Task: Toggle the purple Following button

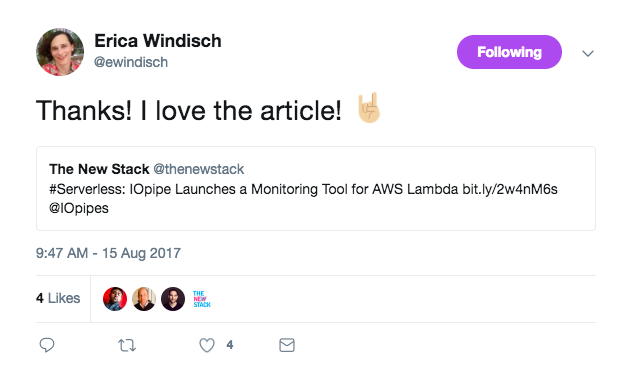Action: point(509,52)
